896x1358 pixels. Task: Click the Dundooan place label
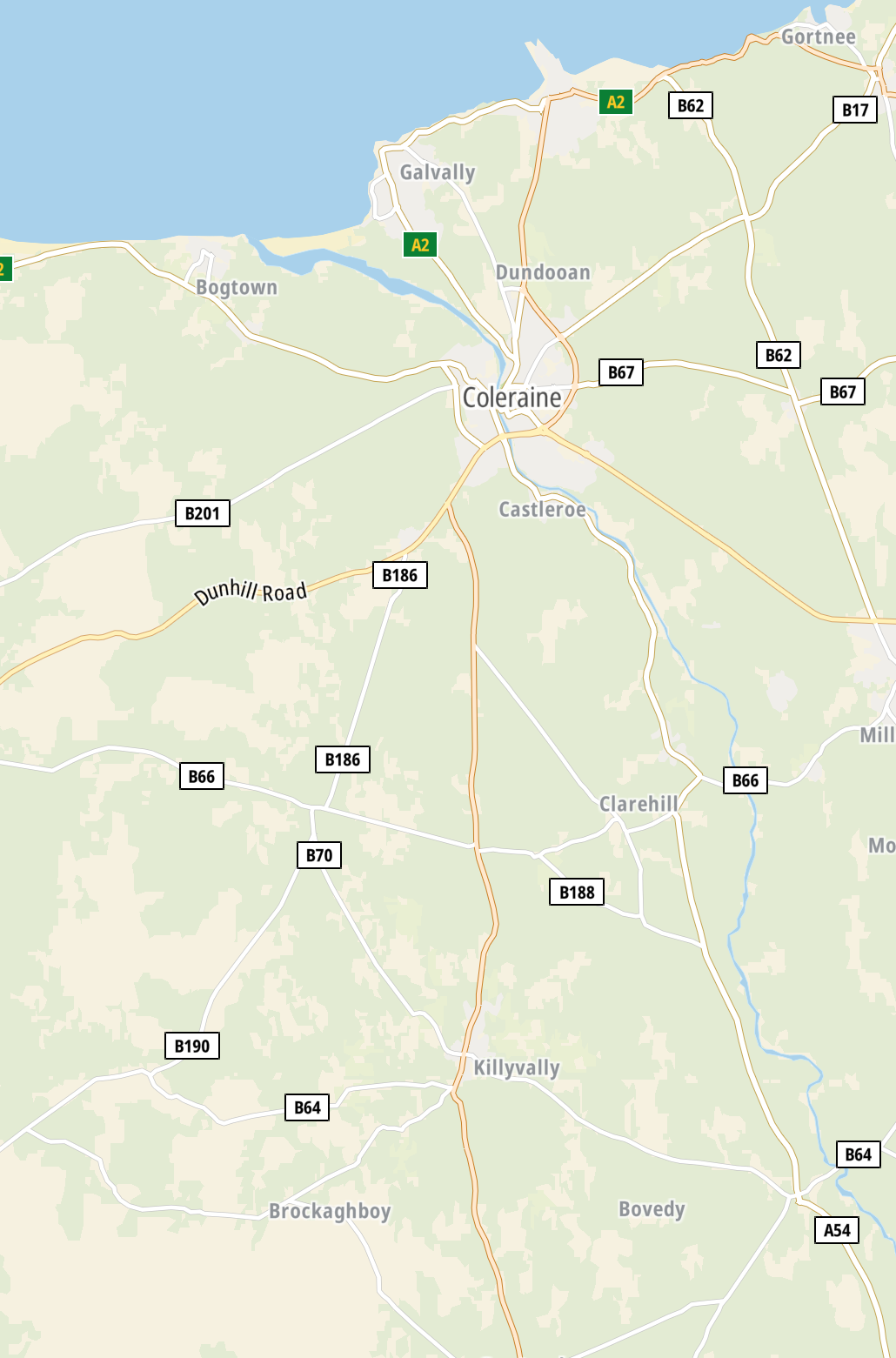(543, 272)
